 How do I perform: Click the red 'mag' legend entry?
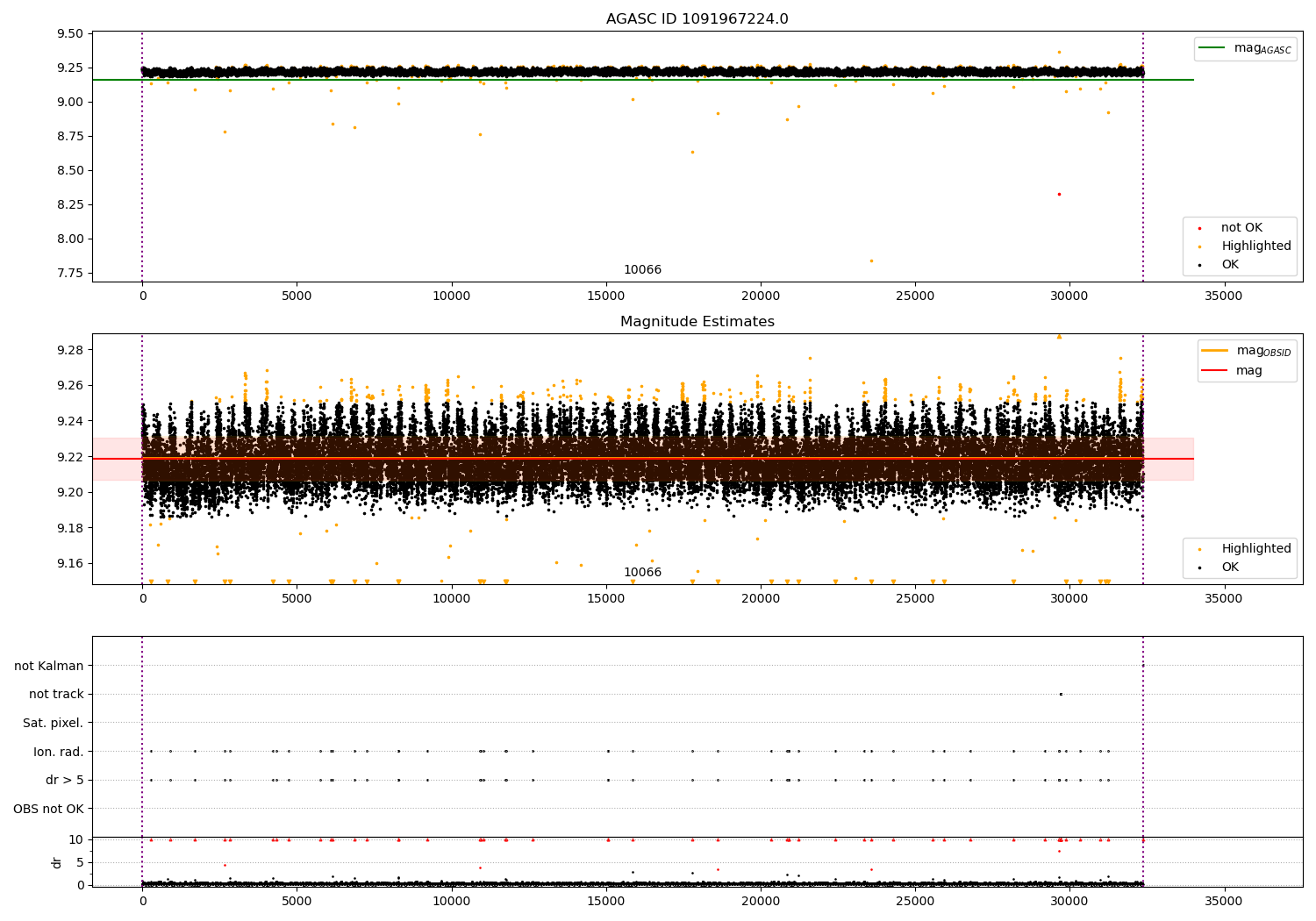[x=1233, y=370]
